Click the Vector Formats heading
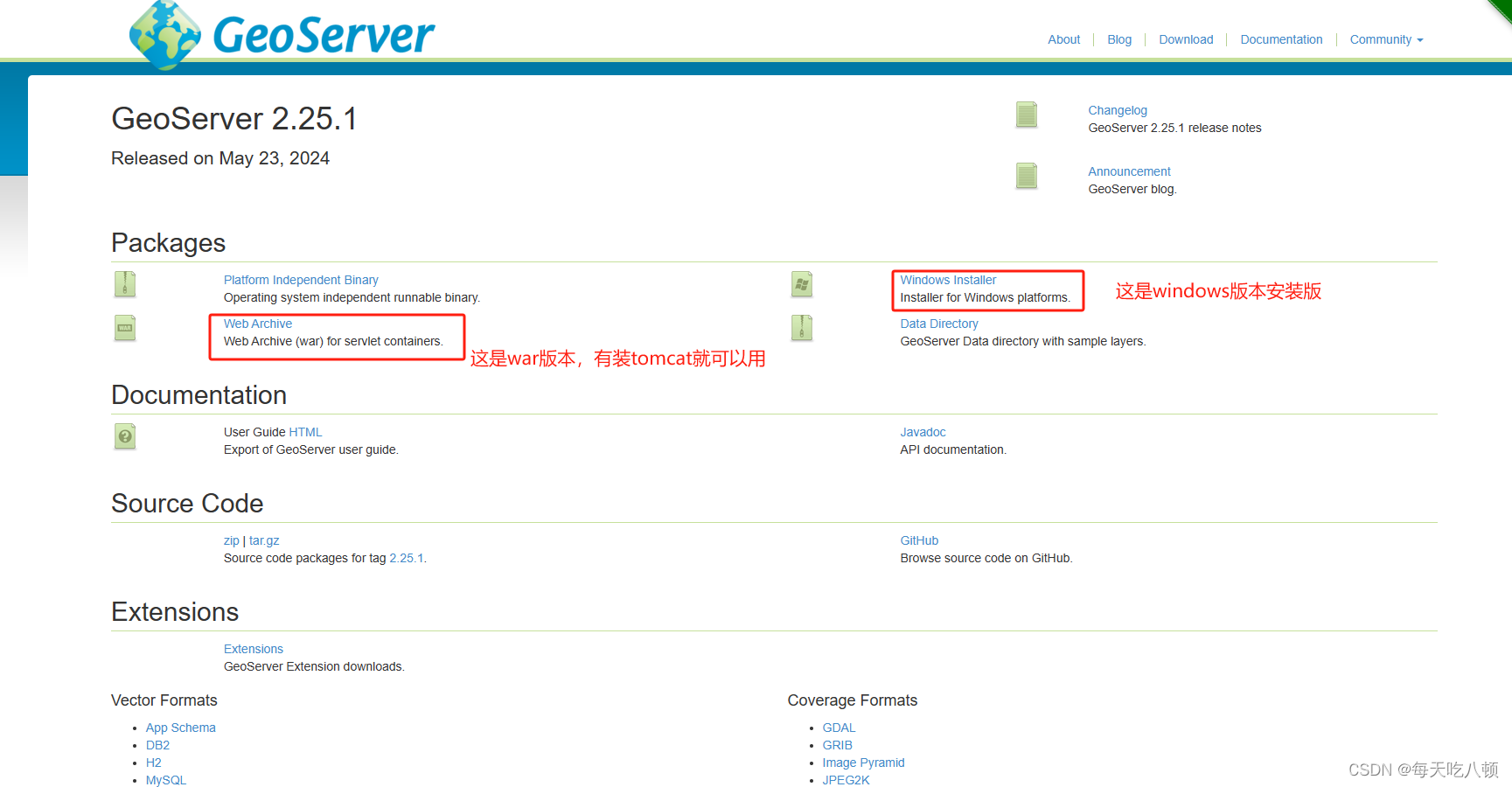The image size is (1512, 787). [x=164, y=700]
